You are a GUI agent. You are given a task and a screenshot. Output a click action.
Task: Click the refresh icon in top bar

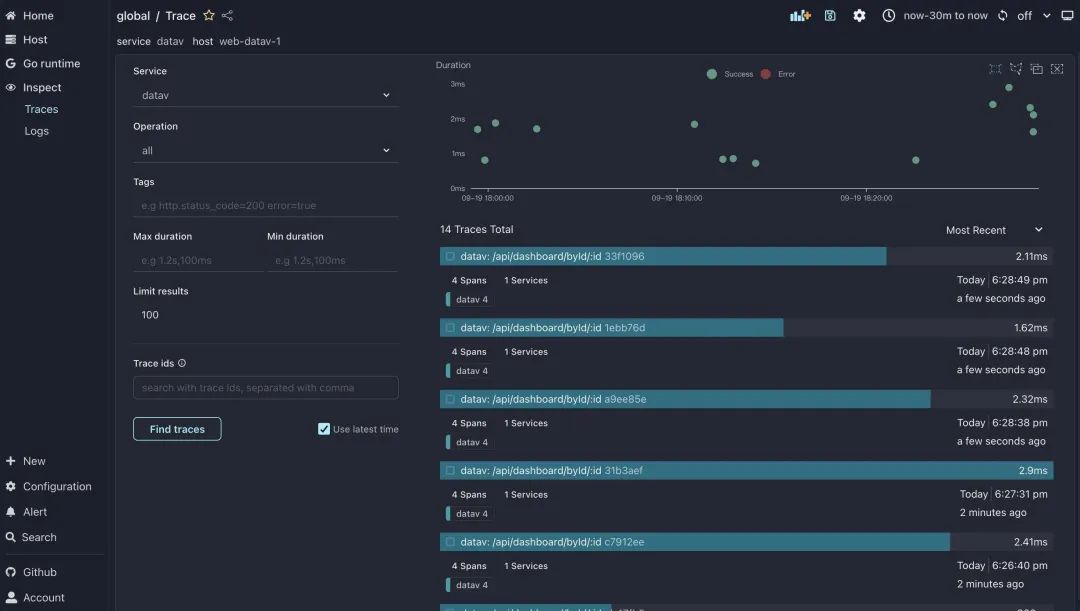tap(1006, 15)
